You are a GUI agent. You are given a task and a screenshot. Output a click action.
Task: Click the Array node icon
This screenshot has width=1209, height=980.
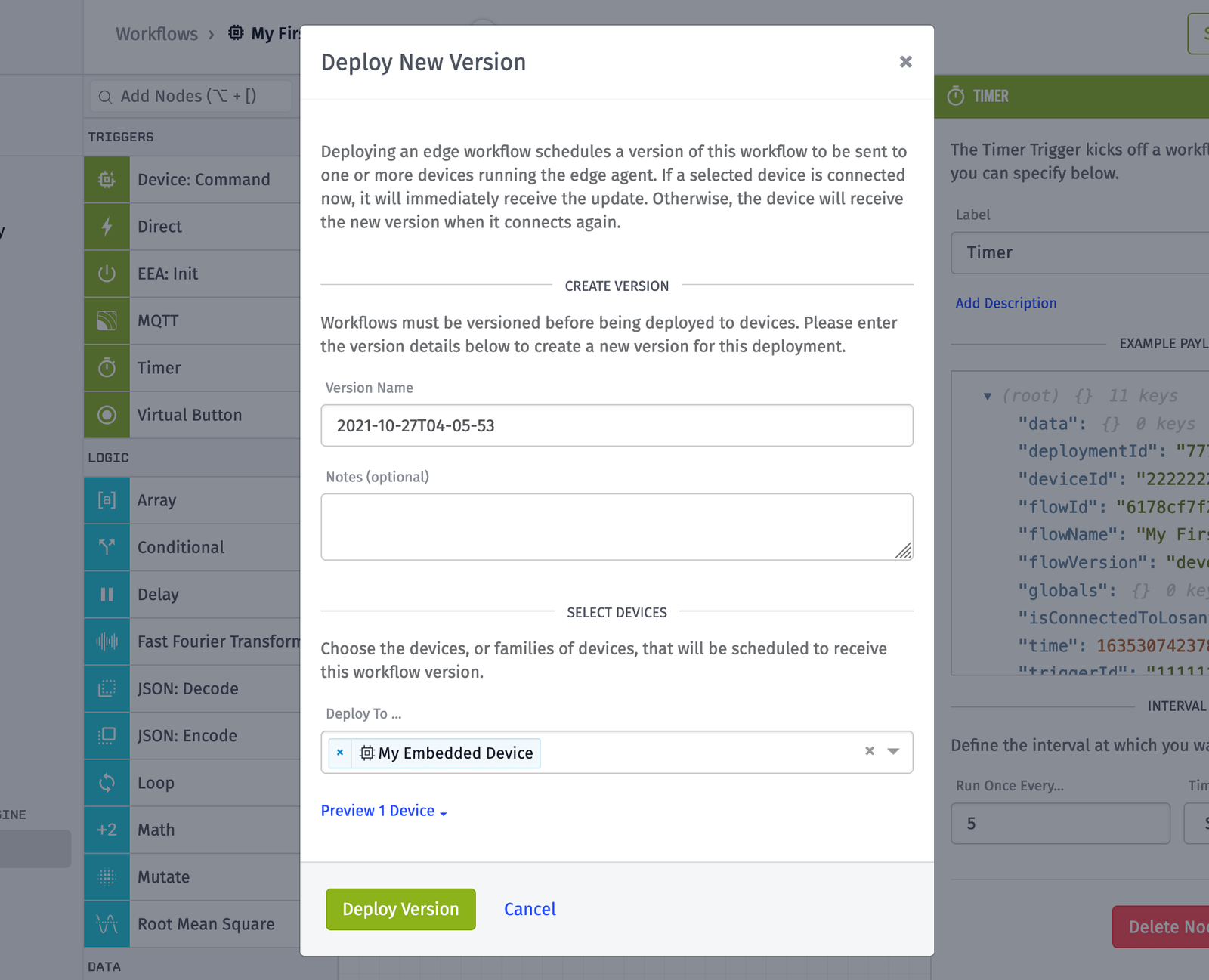pos(107,500)
